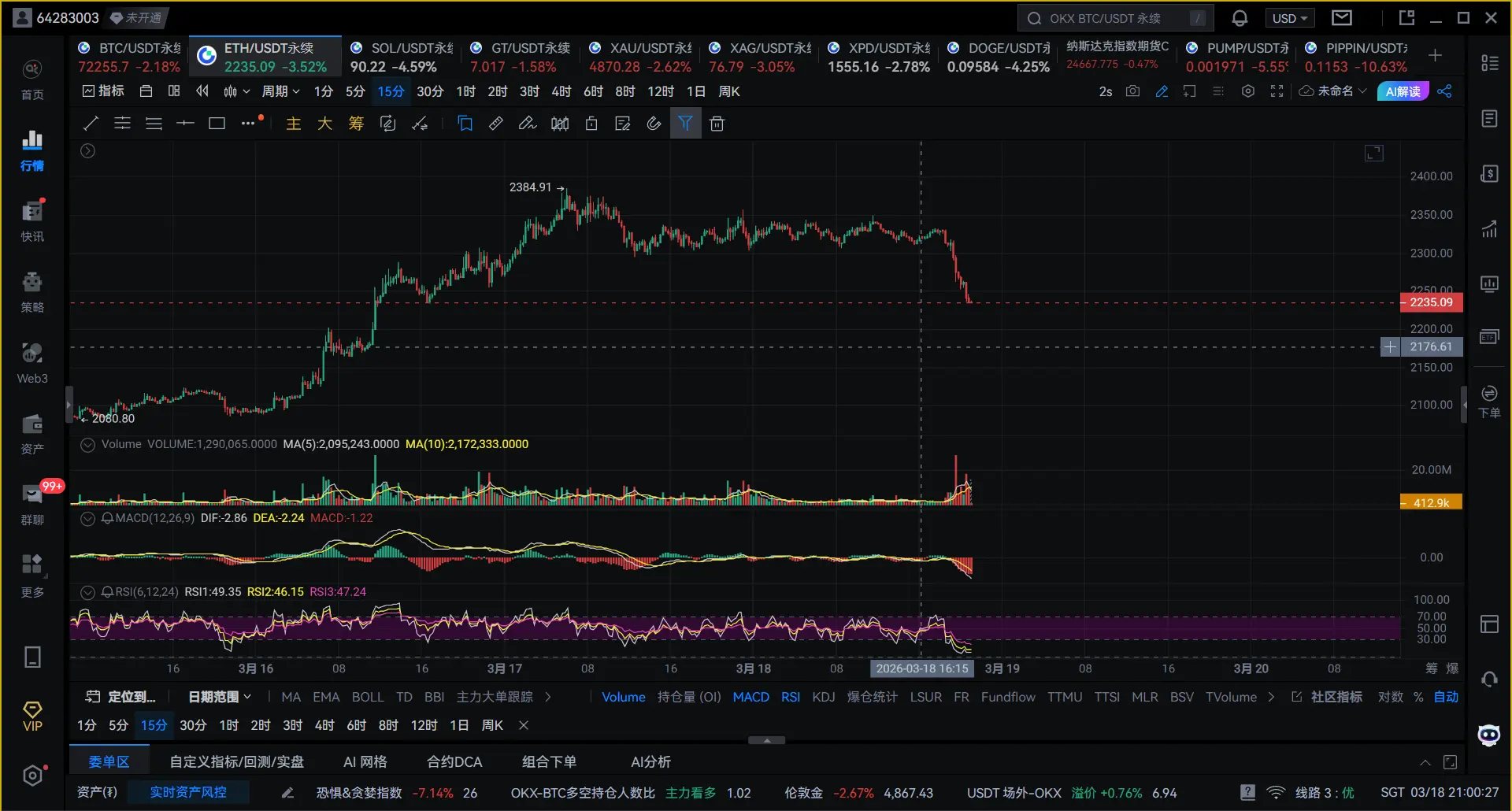Screen dimensions: 1512x811
Task: Click the 2026-03-18 16:15 time marker
Action: (x=922, y=668)
